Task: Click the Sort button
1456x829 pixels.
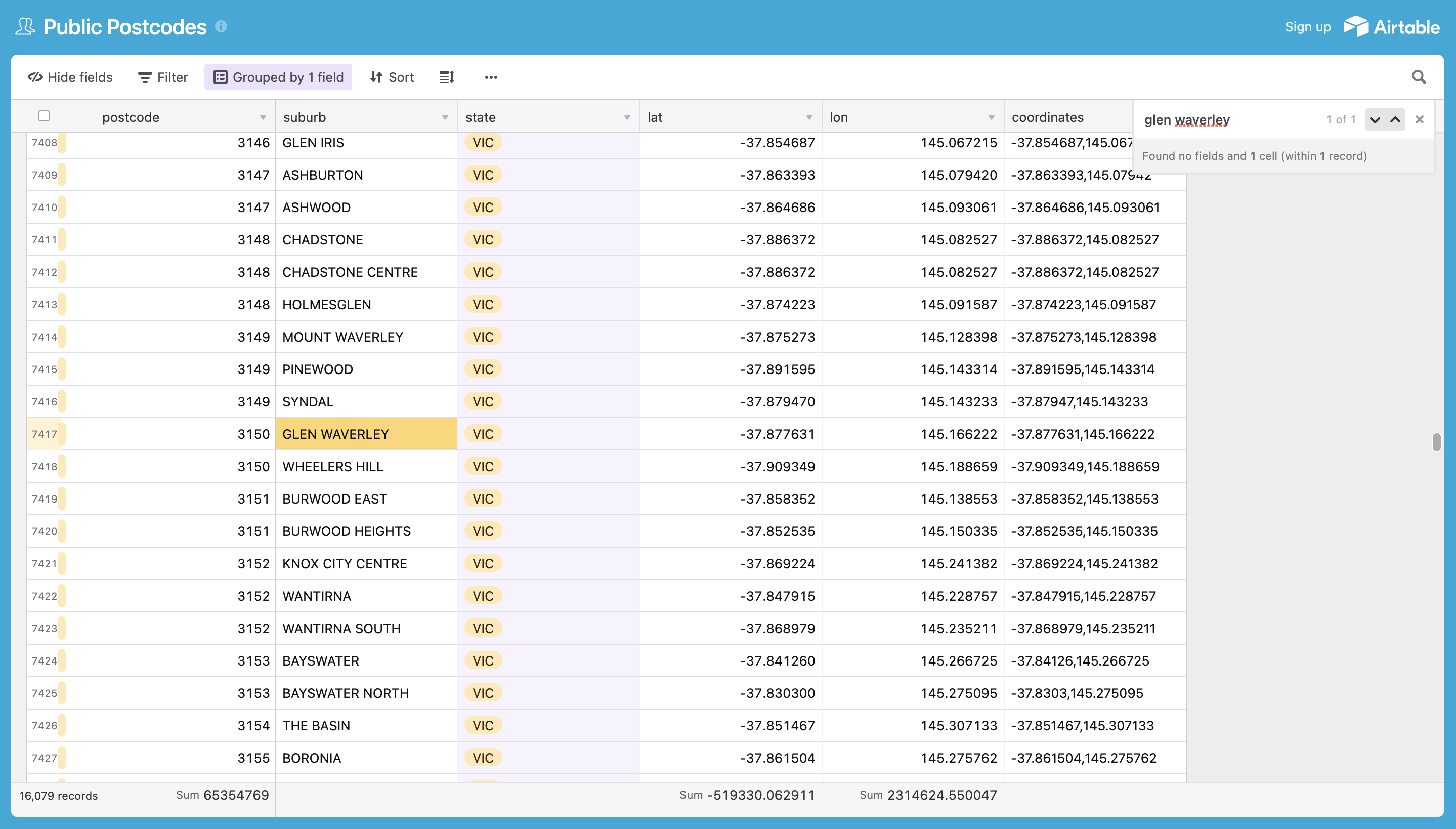Action: coord(392,77)
